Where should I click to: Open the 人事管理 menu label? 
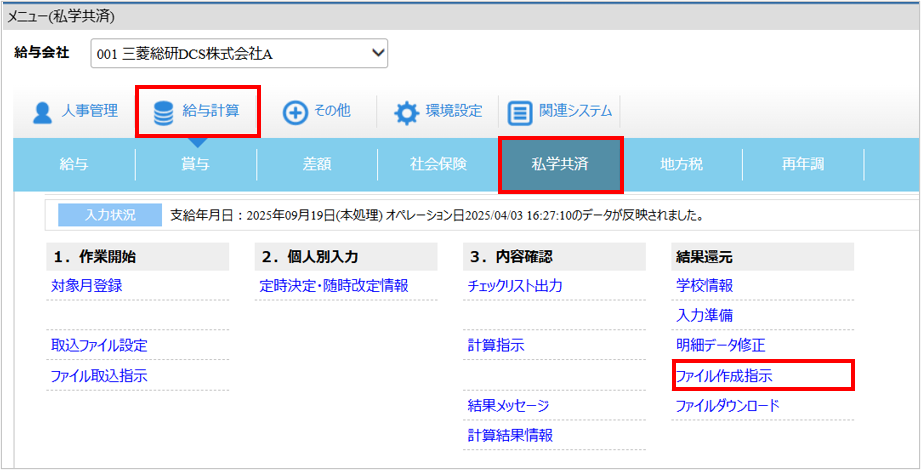[90, 111]
